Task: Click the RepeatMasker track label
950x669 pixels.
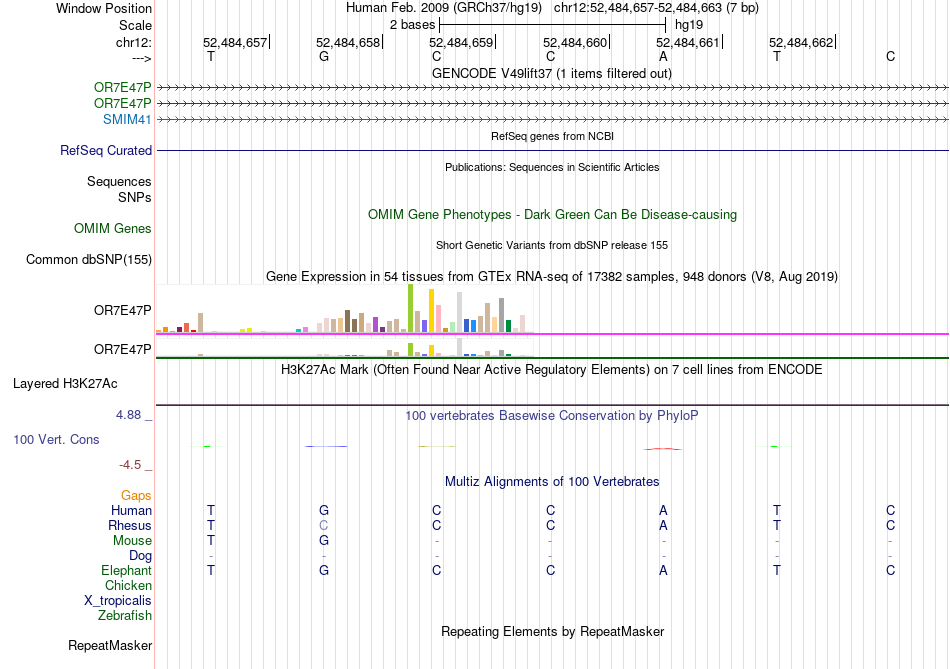Action: (110, 645)
